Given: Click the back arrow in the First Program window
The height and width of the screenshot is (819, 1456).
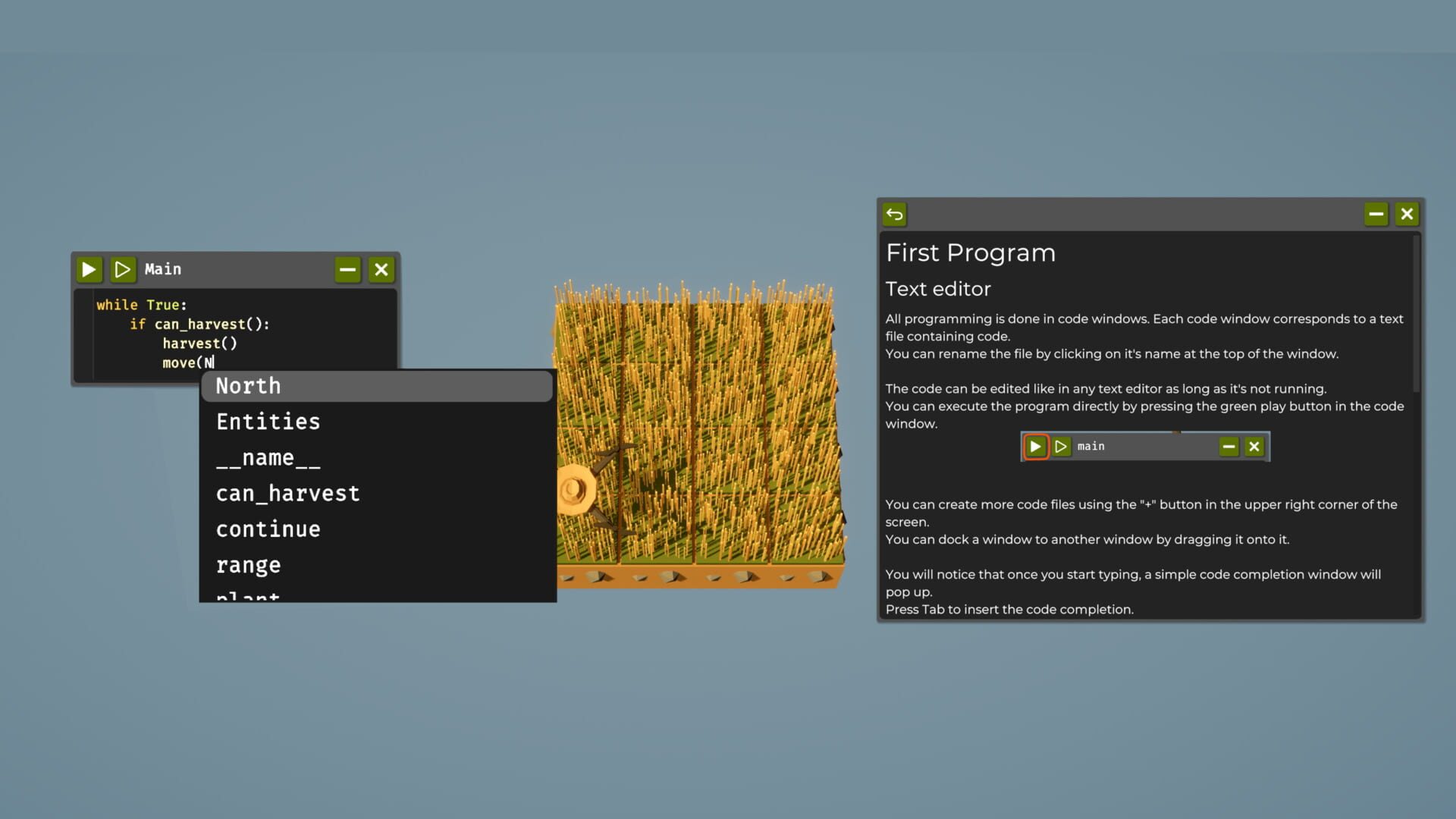Looking at the screenshot, I should (x=895, y=215).
